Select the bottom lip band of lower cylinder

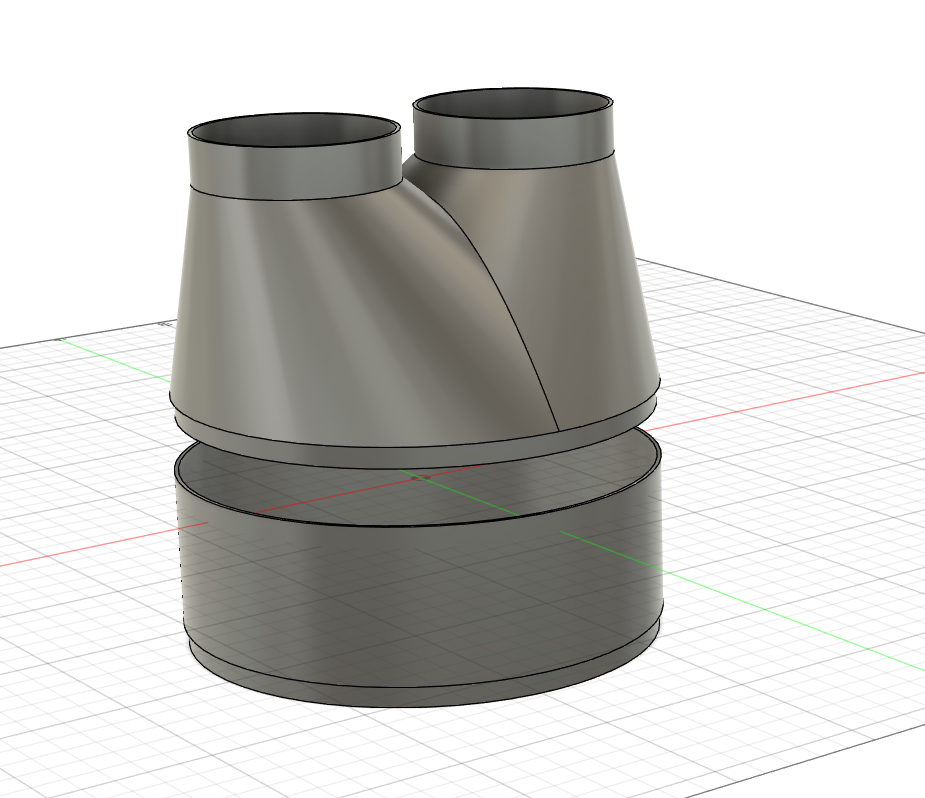(x=425, y=695)
